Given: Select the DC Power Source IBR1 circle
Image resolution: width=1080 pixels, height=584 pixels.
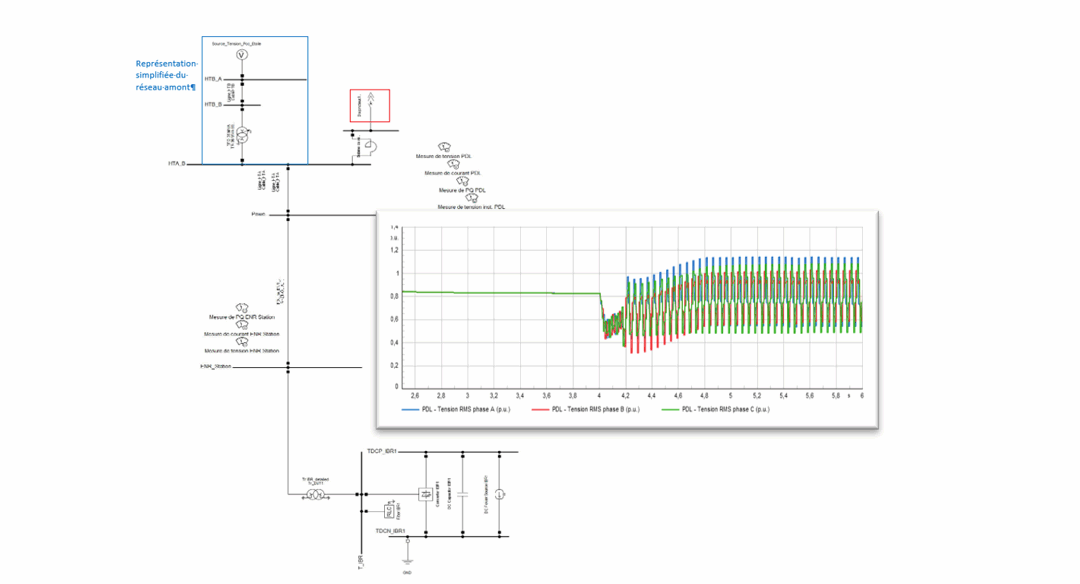Looking at the screenshot, I should [499, 494].
